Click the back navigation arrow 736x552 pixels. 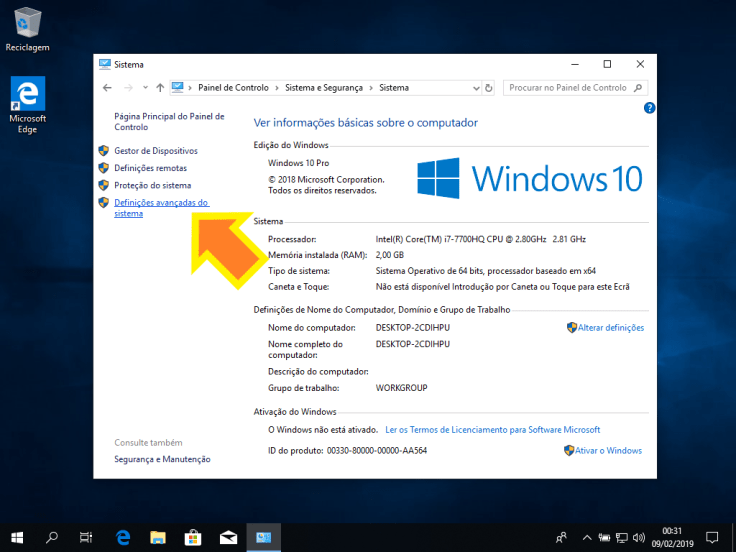[108, 88]
